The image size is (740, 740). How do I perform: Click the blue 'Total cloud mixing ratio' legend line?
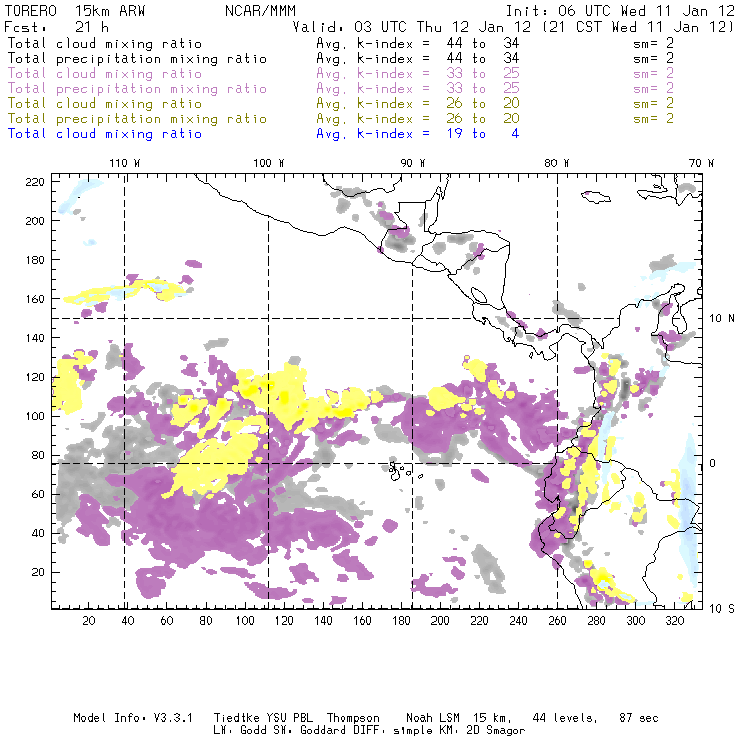[x=105, y=134]
